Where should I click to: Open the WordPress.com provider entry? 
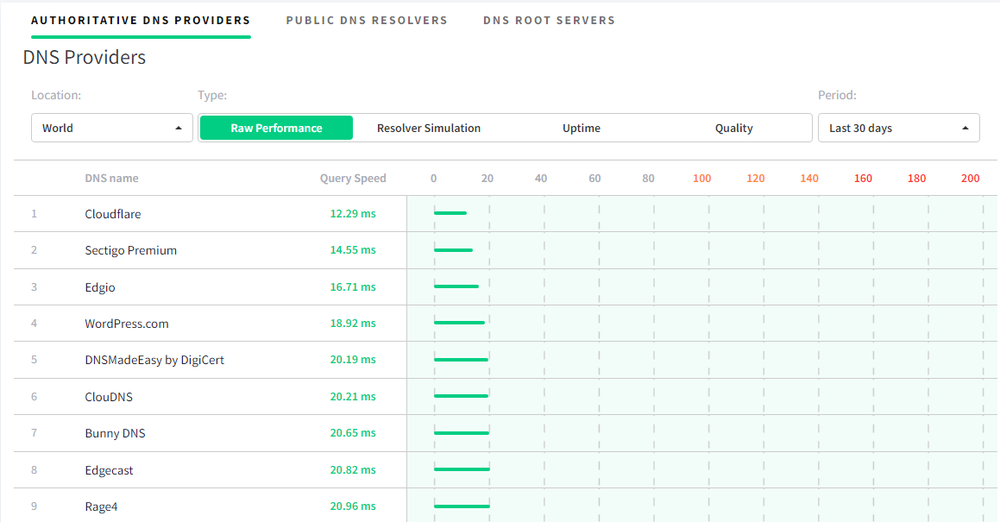pyautogui.click(x=127, y=324)
